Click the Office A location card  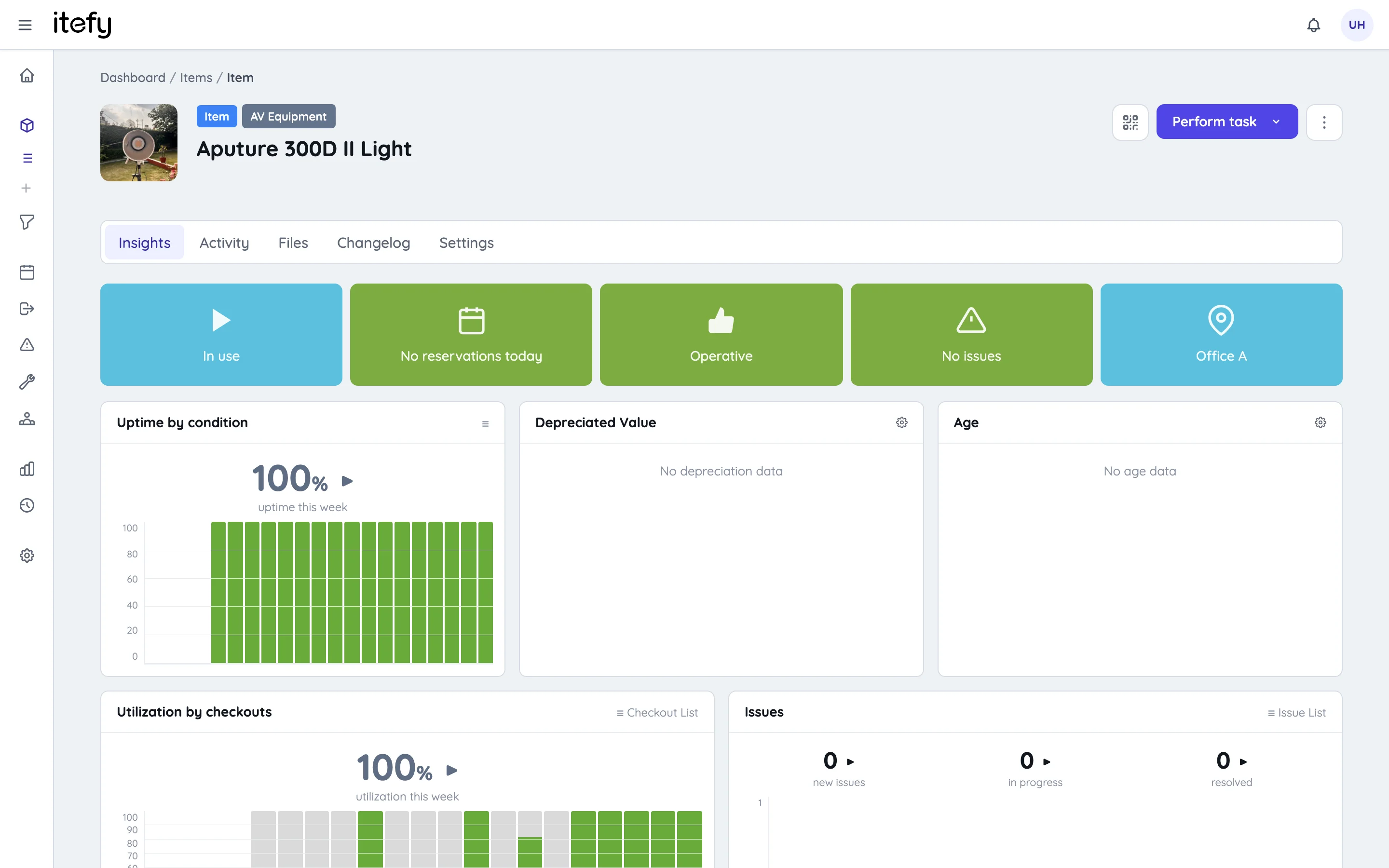[1221, 335]
